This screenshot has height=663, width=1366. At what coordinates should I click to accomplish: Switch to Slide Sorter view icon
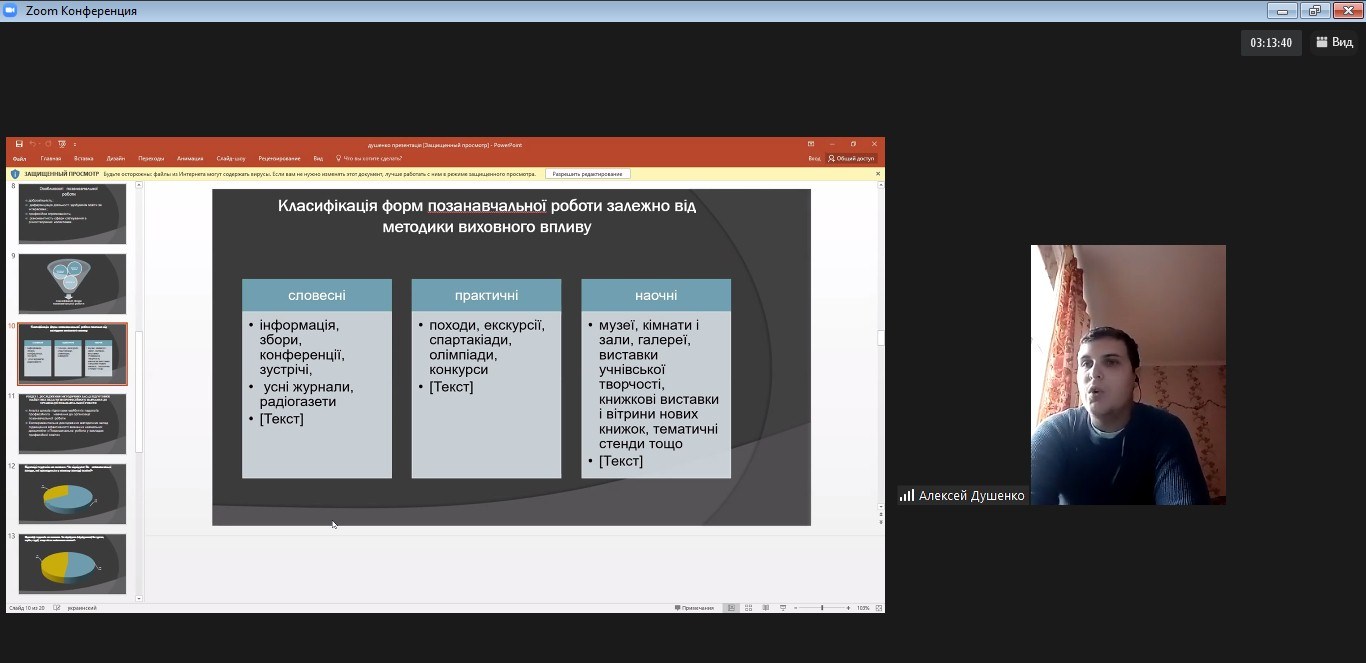tap(749, 608)
